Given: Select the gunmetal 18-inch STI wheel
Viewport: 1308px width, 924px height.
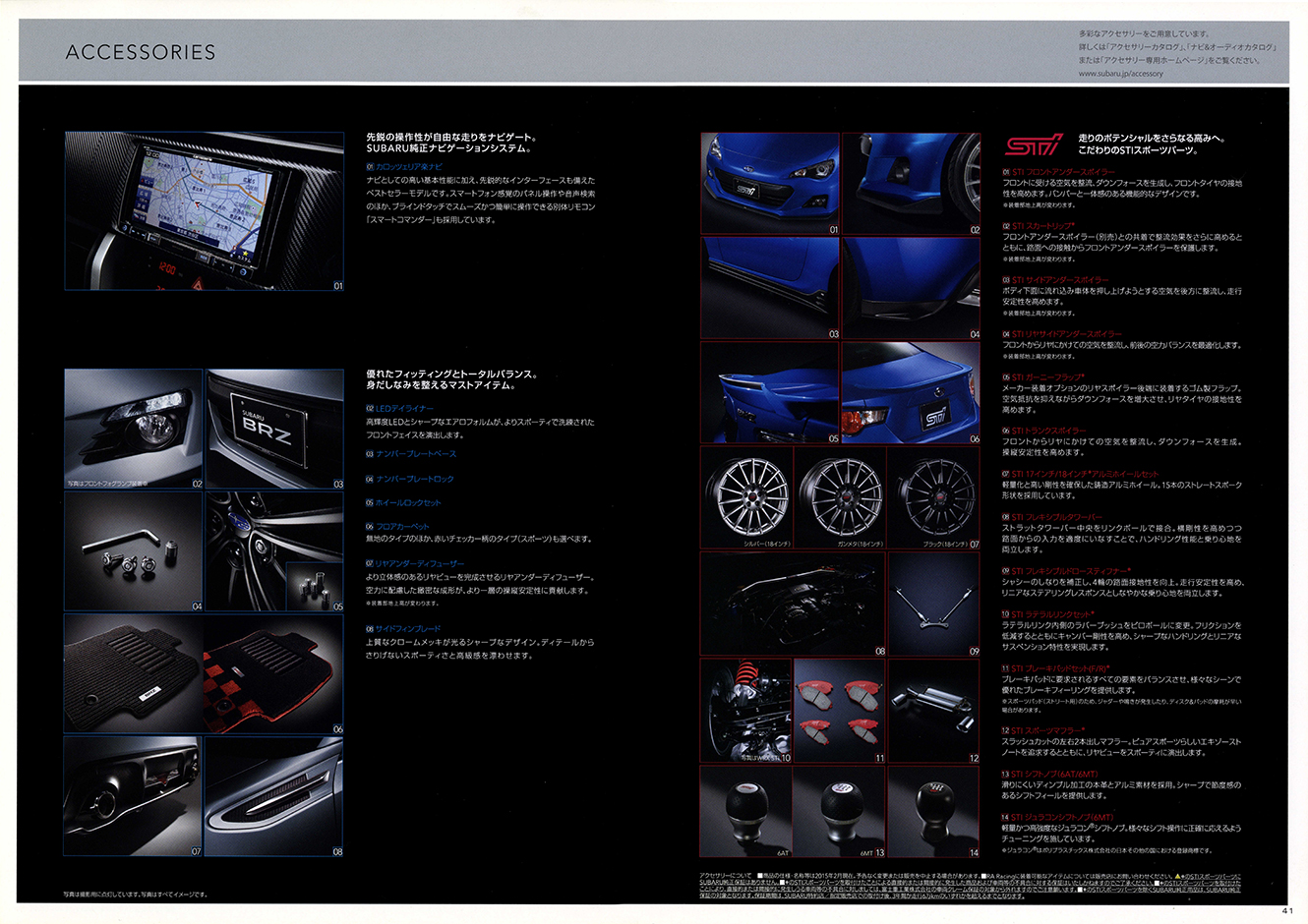Looking at the screenshot, I should click(x=841, y=496).
